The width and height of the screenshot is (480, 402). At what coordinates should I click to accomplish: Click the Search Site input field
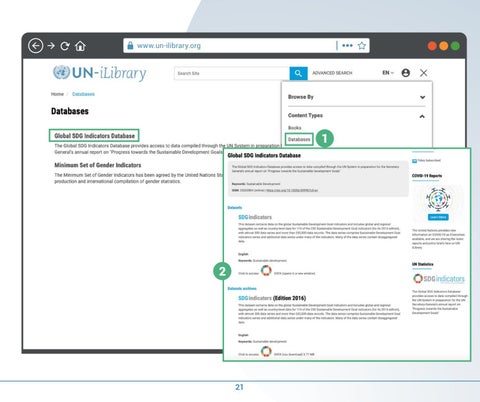point(232,73)
